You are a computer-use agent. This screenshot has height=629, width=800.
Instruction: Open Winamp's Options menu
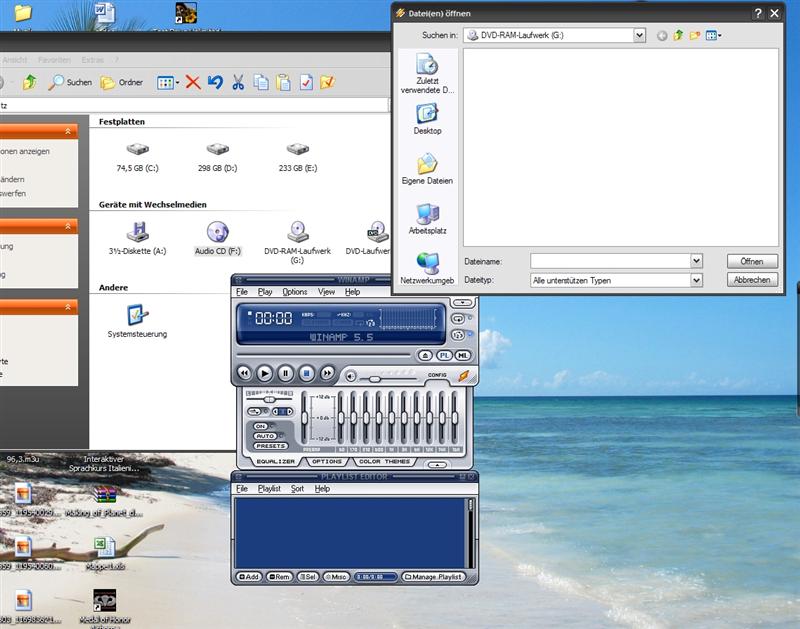point(294,292)
